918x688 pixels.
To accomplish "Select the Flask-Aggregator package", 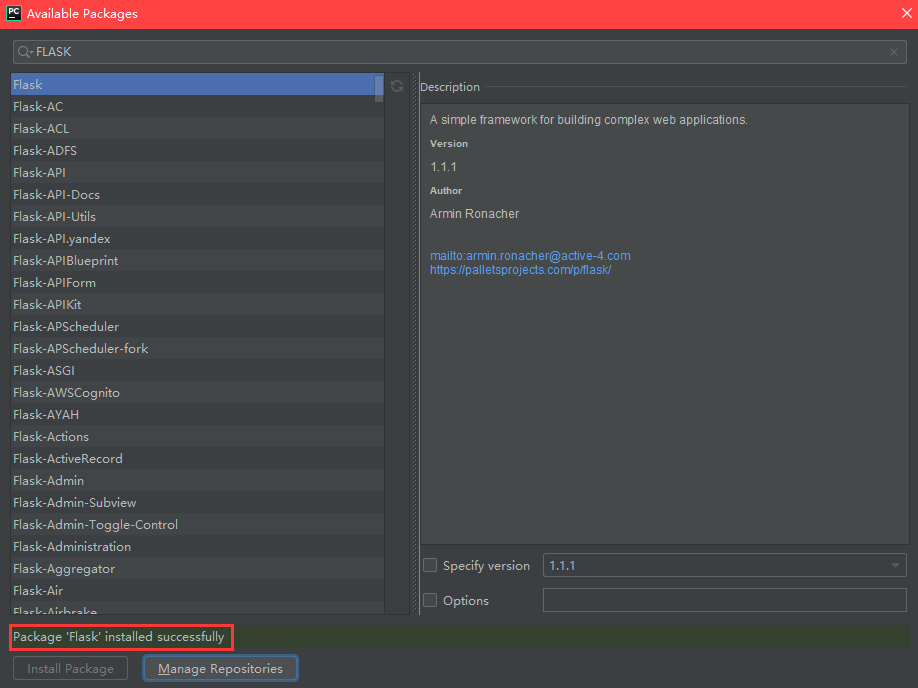I will pyautogui.click(x=197, y=569).
